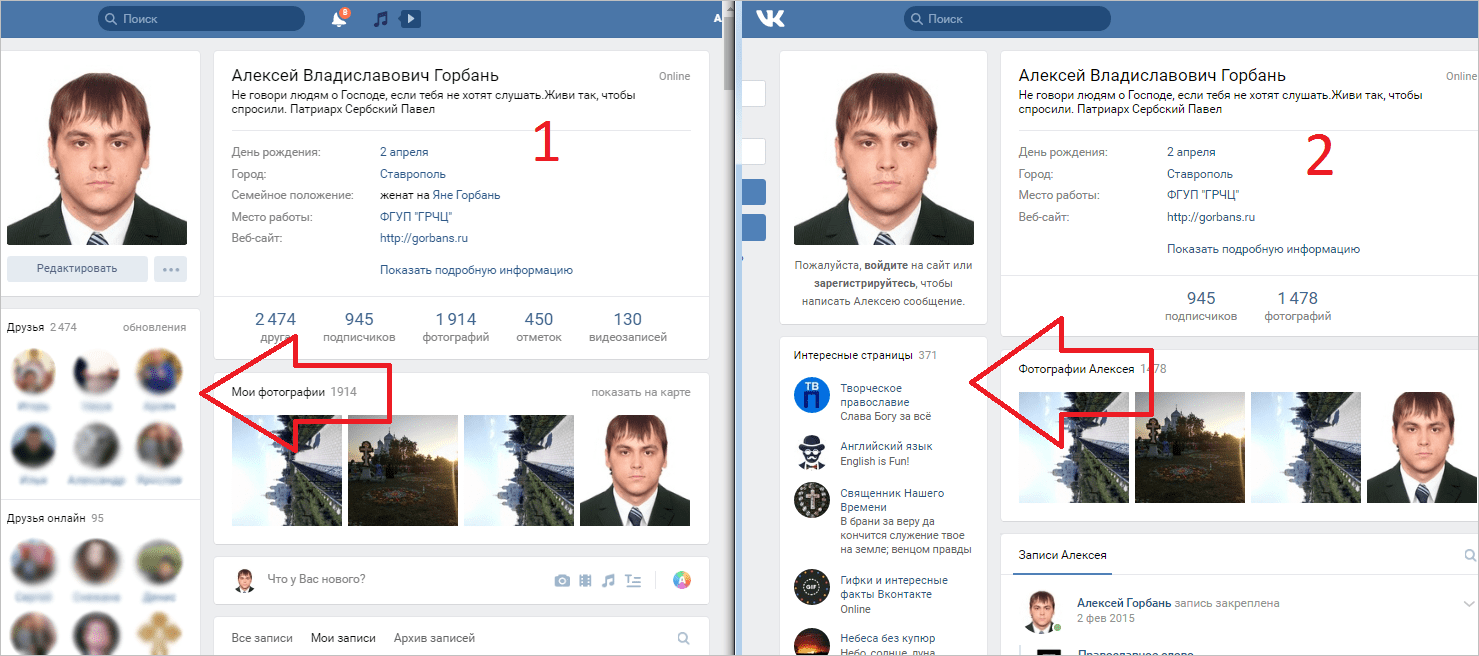Open the войдите login link
This screenshot has width=1479, height=656.
click(887, 266)
